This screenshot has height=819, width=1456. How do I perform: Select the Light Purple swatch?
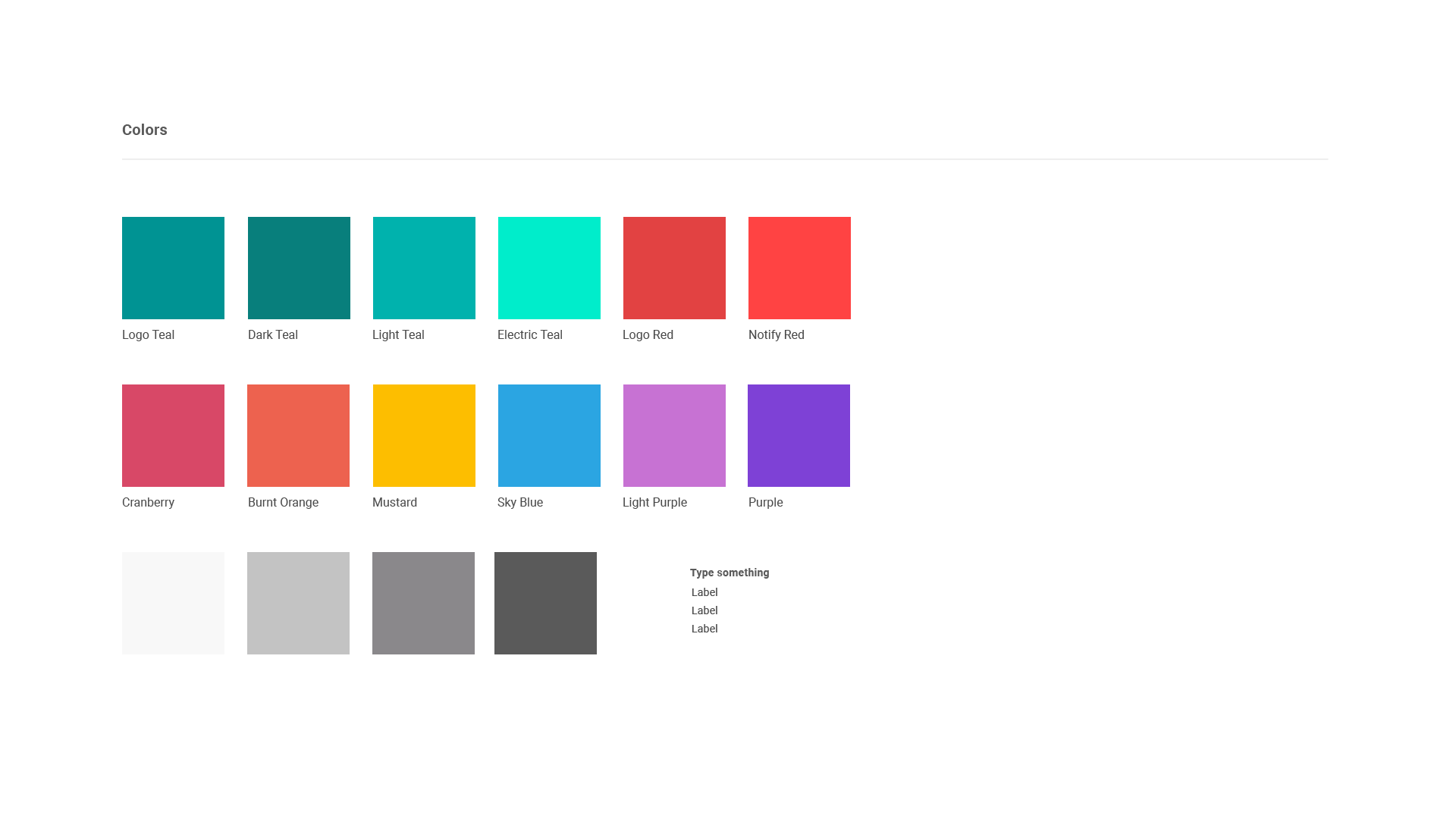click(x=674, y=435)
